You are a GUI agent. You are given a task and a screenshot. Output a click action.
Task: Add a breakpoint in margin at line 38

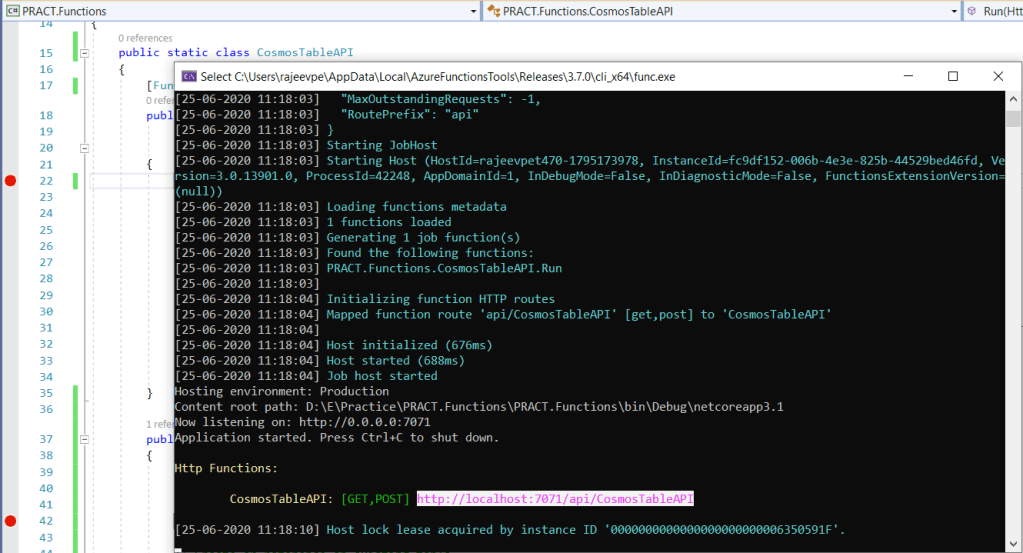[x=11, y=455]
